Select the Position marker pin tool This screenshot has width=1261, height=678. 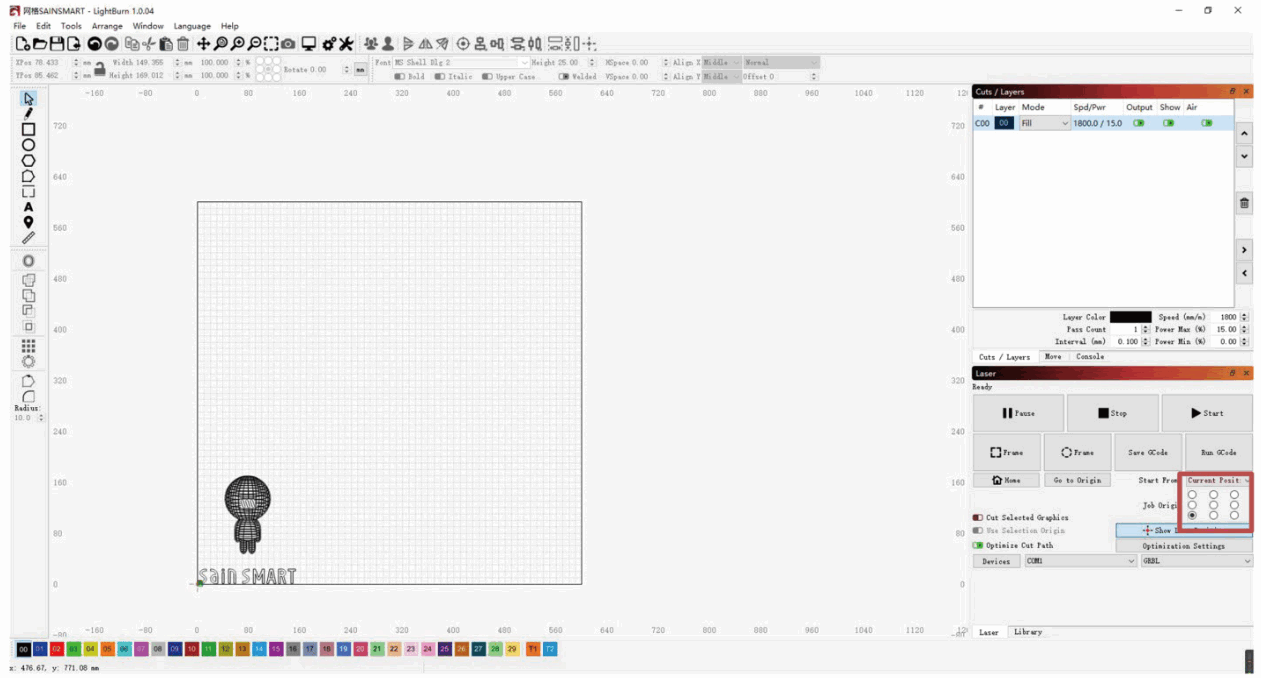[28, 222]
